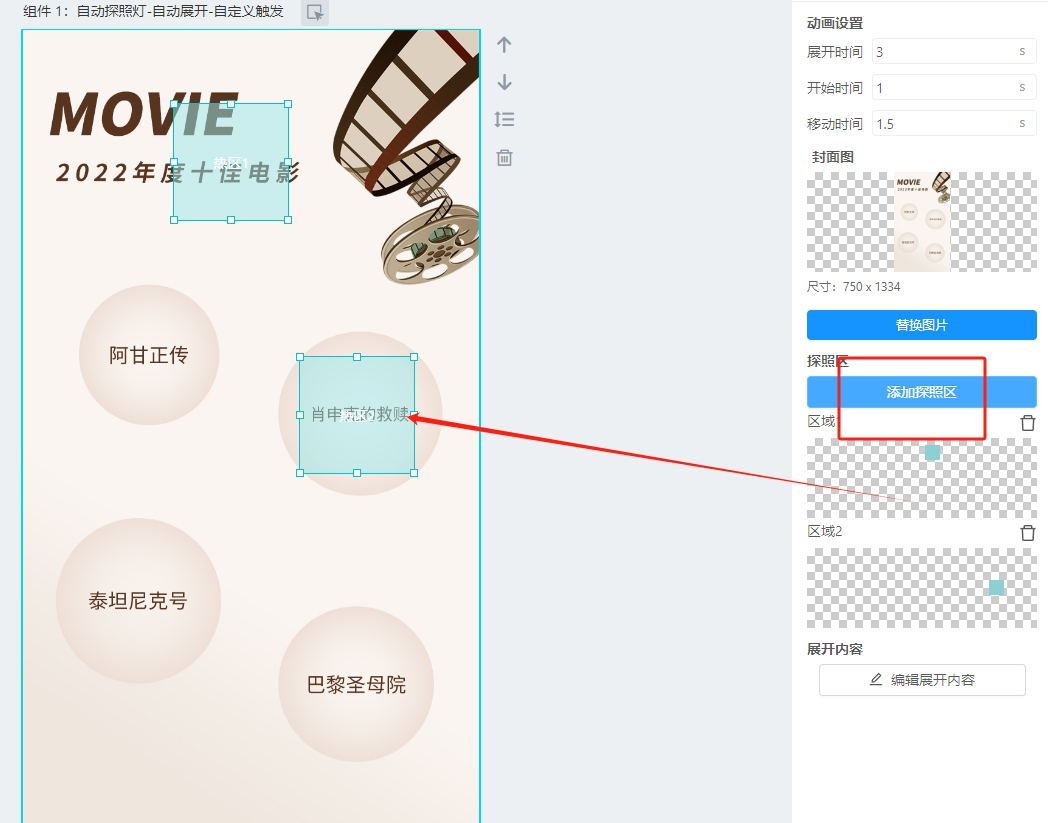1048x823 pixels.
Task: Select the 封面图 cover thumbnail
Action: point(921,221)
